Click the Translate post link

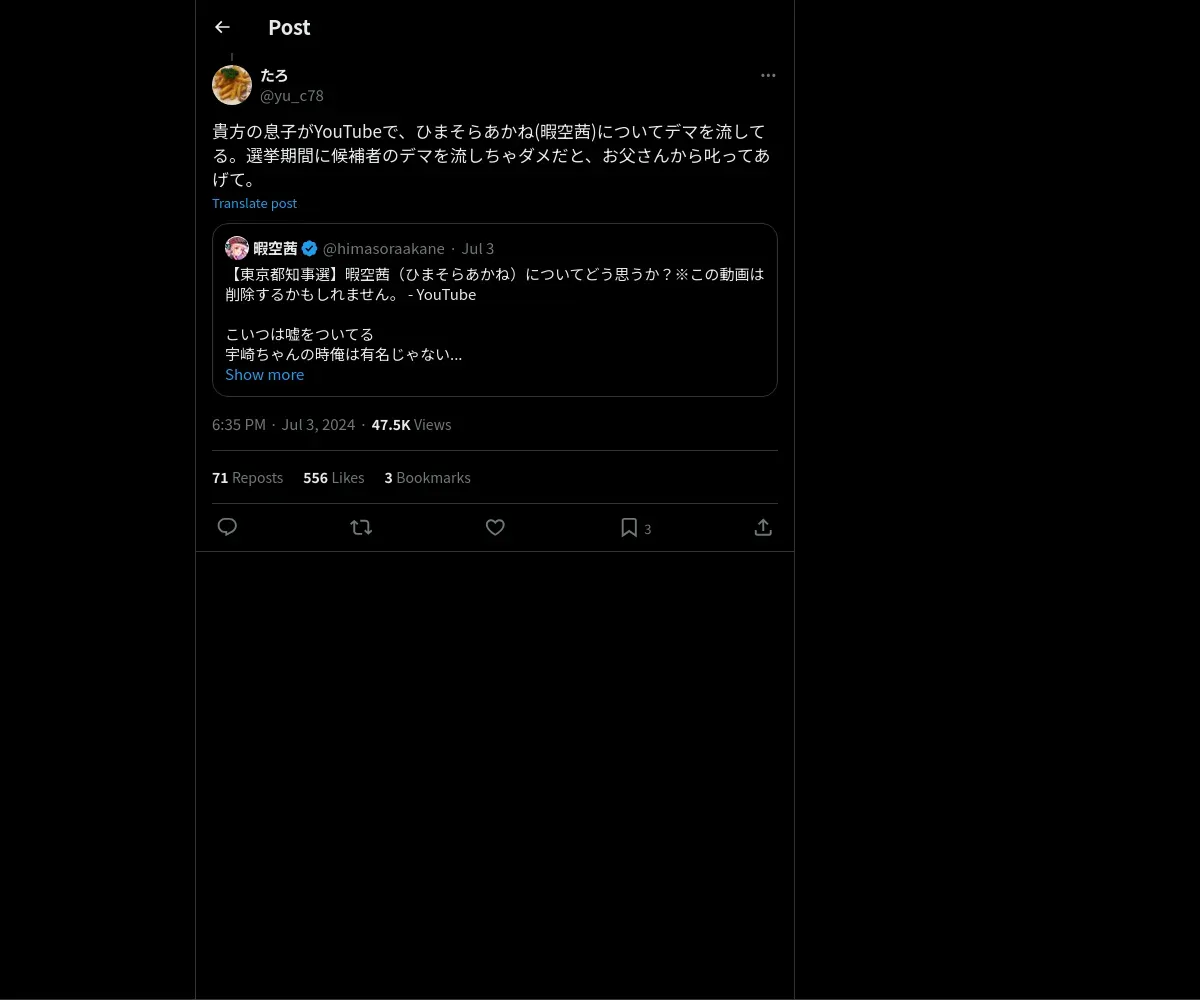(254, 203)
